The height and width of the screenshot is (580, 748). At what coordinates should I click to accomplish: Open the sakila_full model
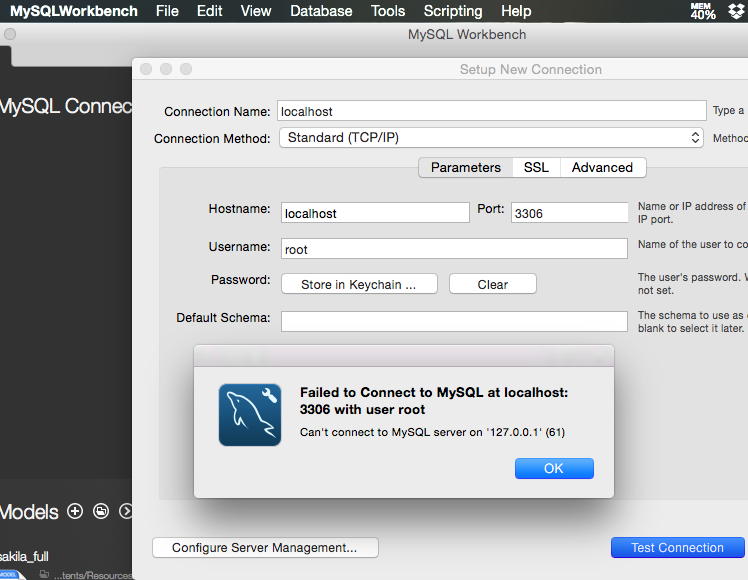click(x=24, y=557)
